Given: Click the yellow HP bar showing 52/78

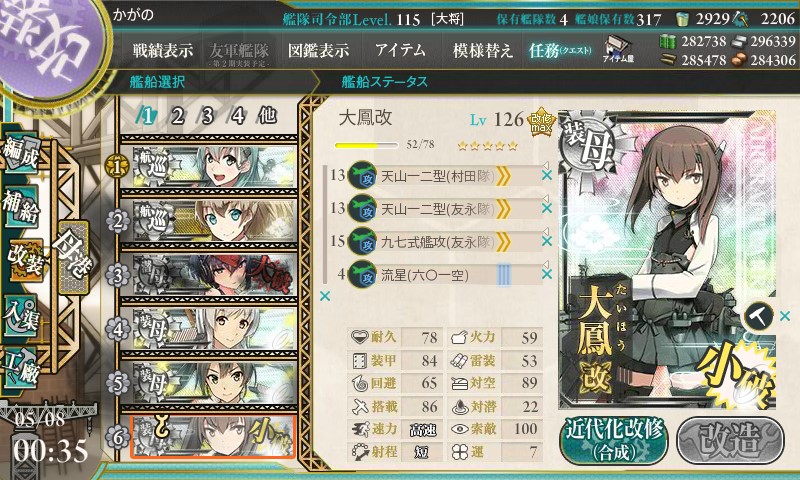Looking at the screenshot, I should (366, 145).
